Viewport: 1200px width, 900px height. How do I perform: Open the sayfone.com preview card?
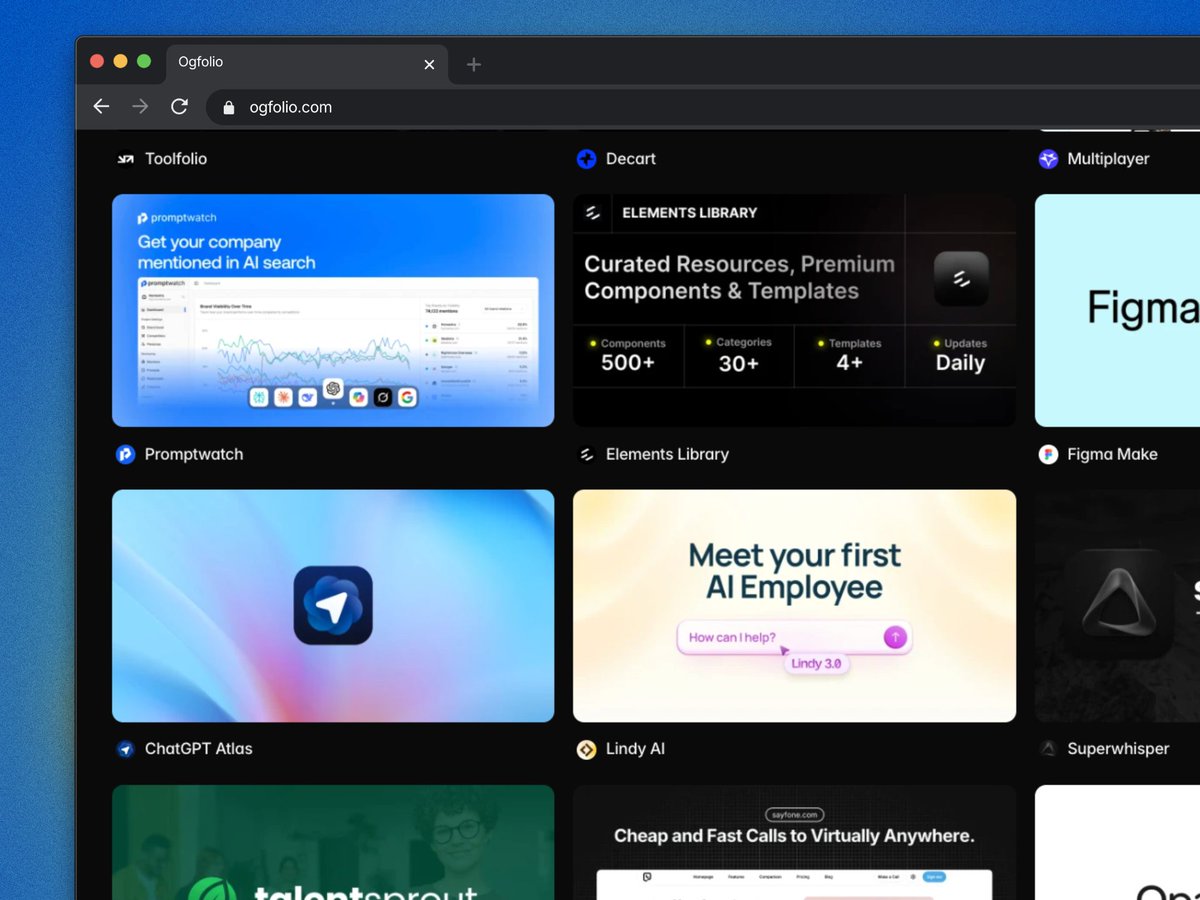tap(794, 842)
